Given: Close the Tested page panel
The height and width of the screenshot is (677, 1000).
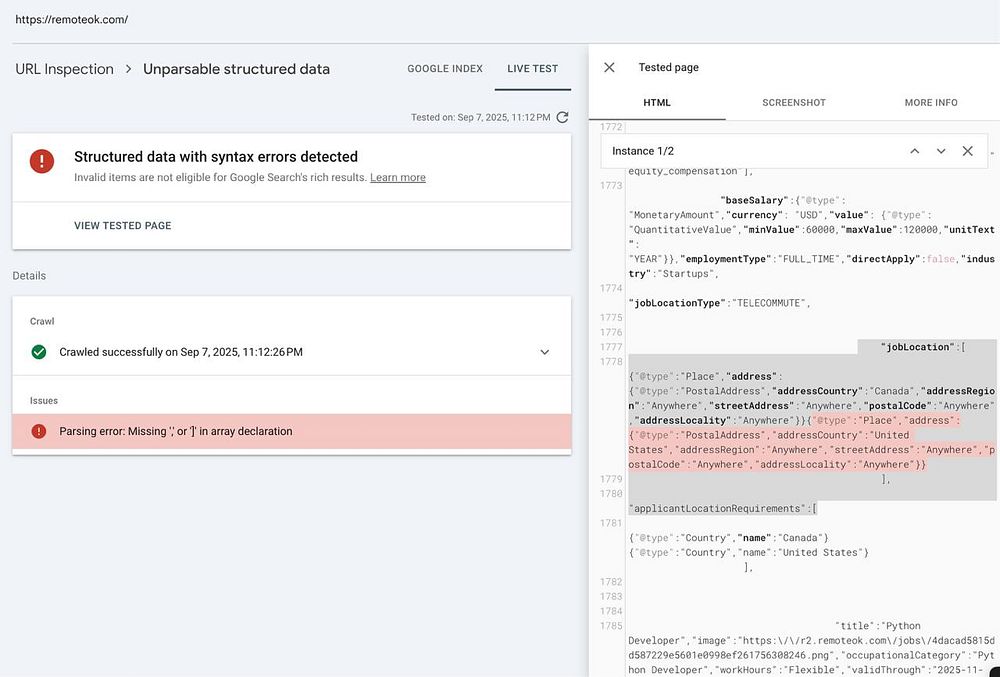Looking at the screenshot, I should (x=609, y=68).
